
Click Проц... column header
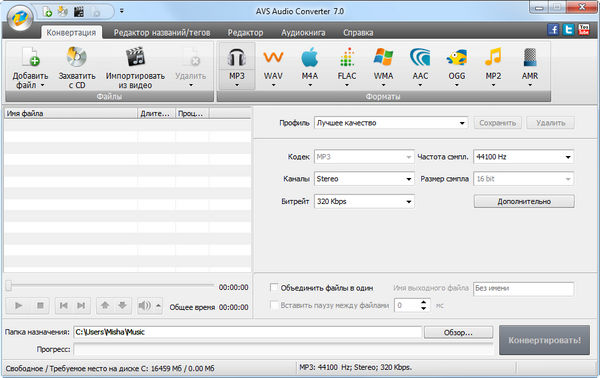click(x=192, y=113)
